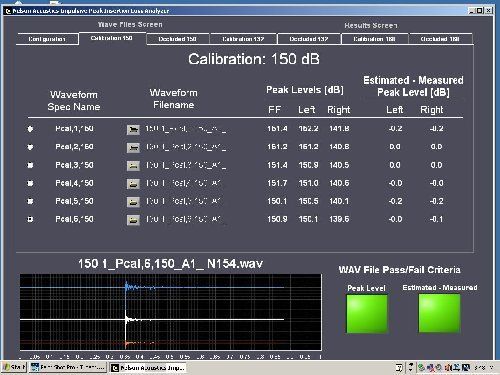Go to the Calibration 132 tab

tap(243, 39)
